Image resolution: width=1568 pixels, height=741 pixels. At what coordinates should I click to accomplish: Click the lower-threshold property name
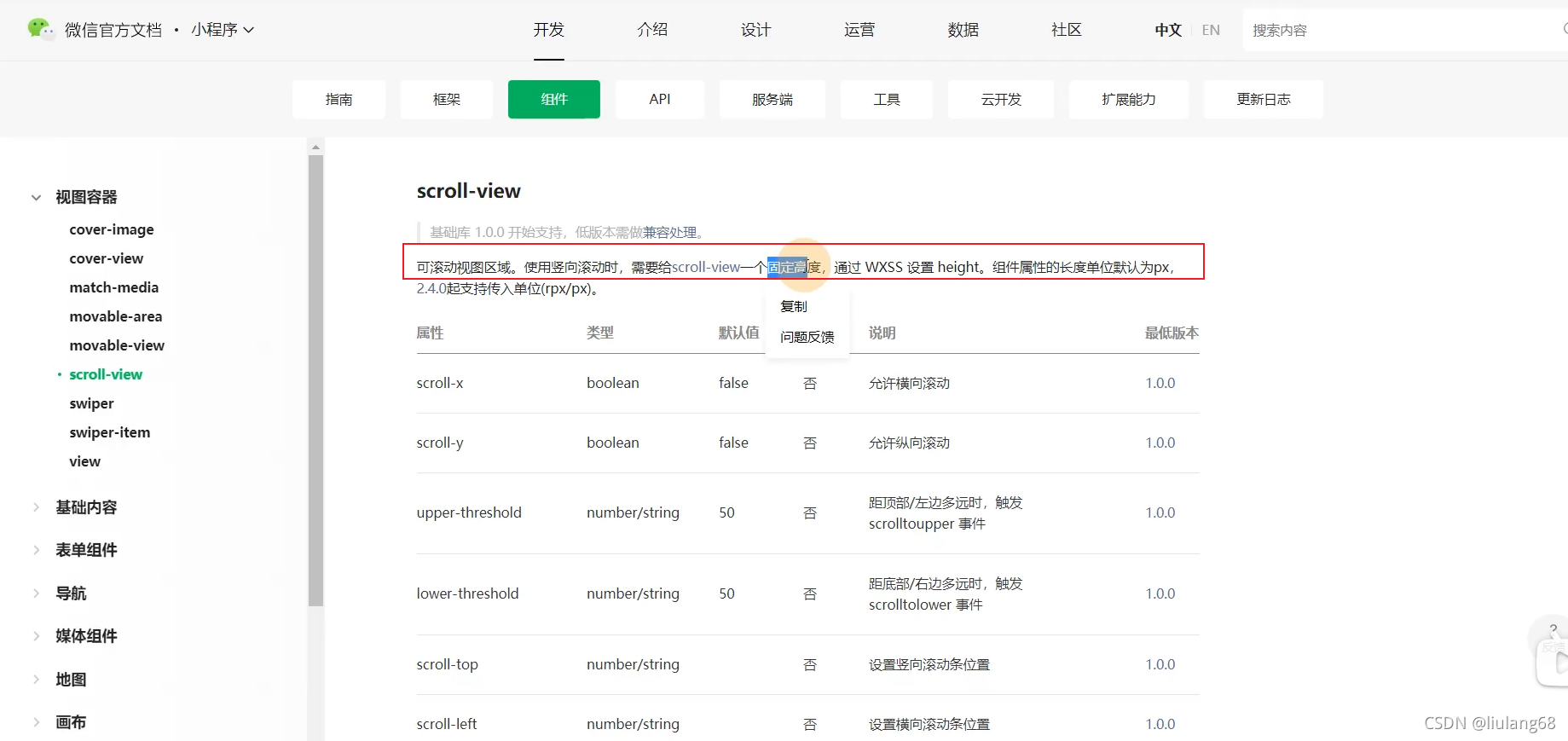point(467,593)
